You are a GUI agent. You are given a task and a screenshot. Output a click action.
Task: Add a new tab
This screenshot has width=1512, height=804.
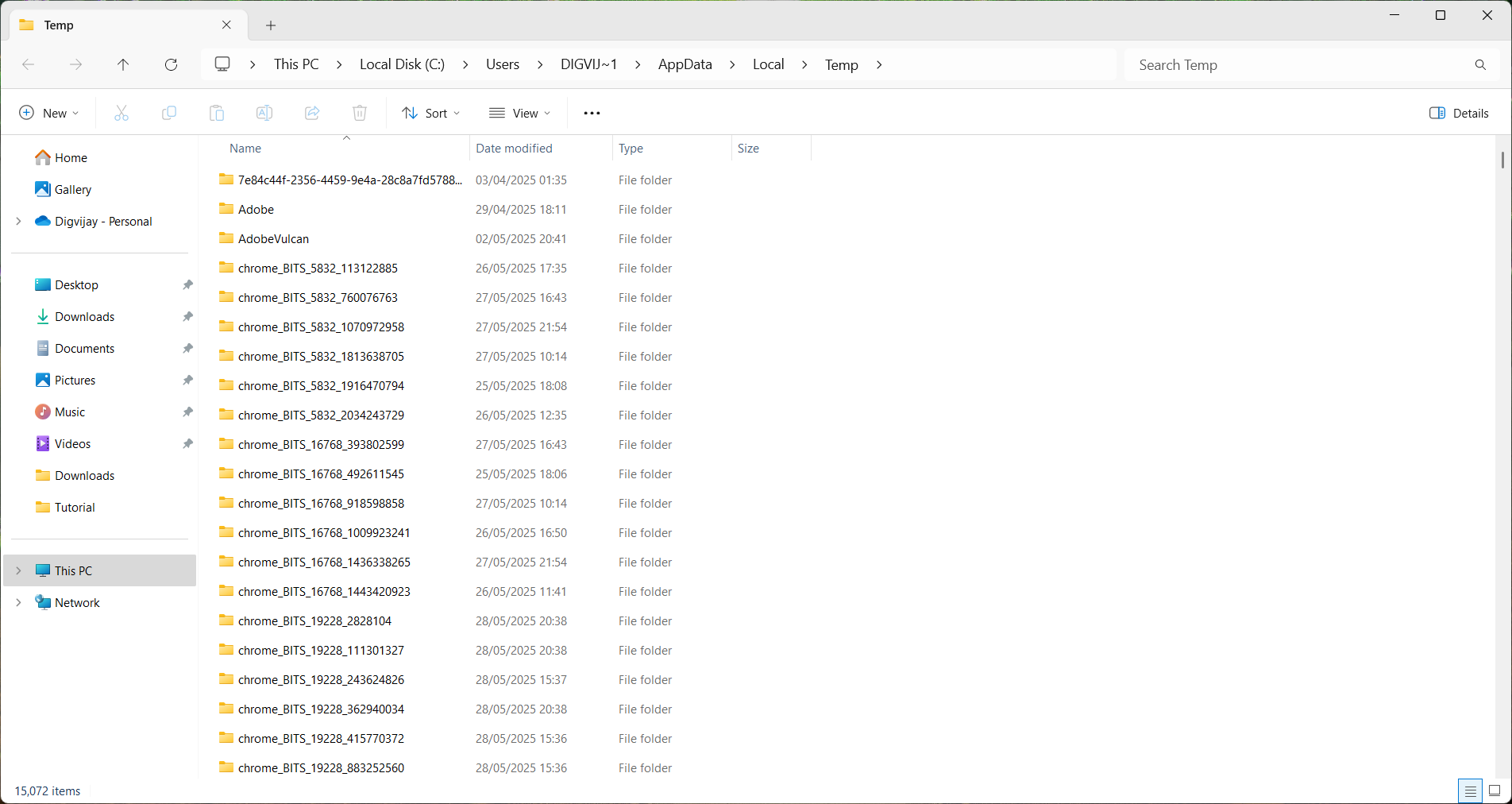coord(271,25)
